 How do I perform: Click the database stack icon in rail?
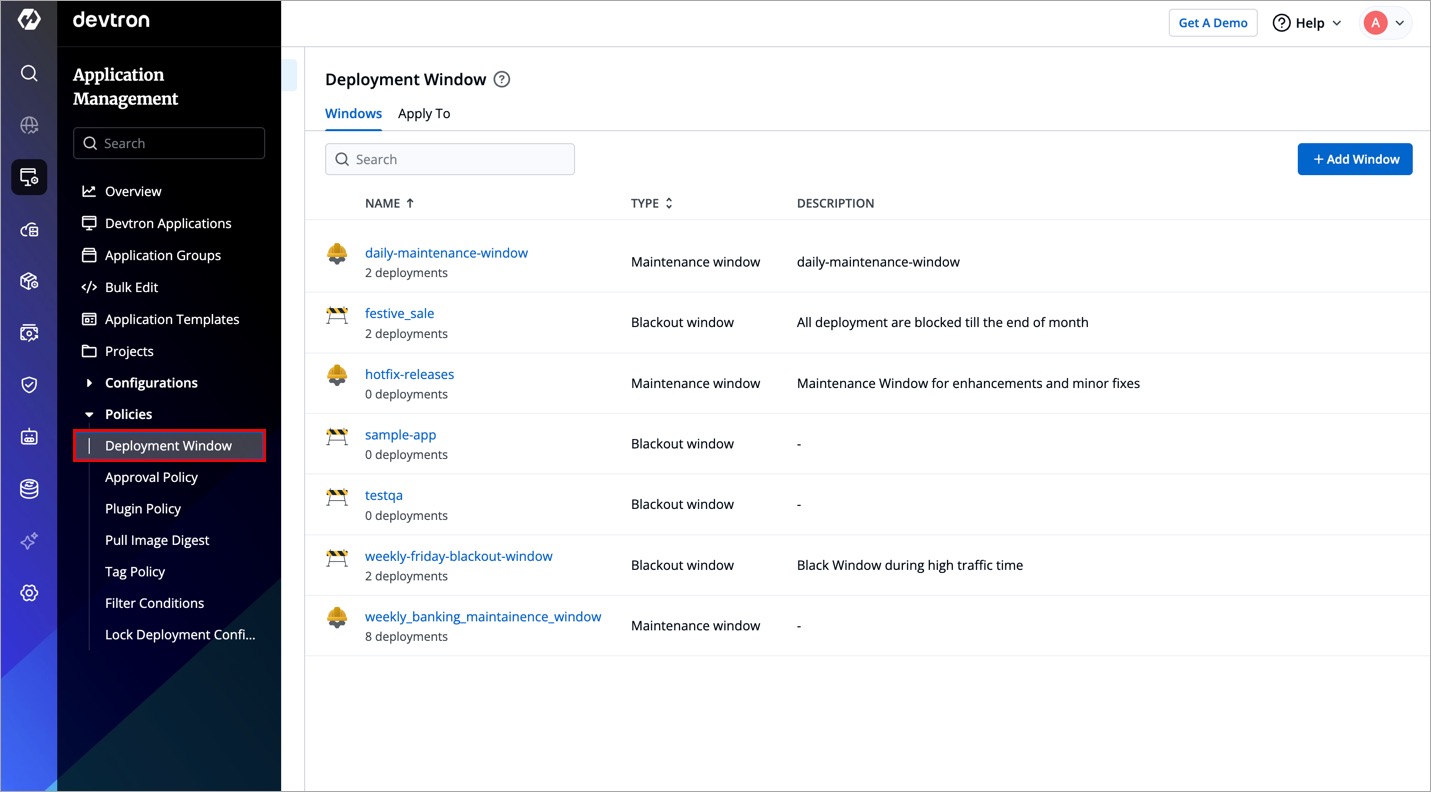(x=29, y=489)
